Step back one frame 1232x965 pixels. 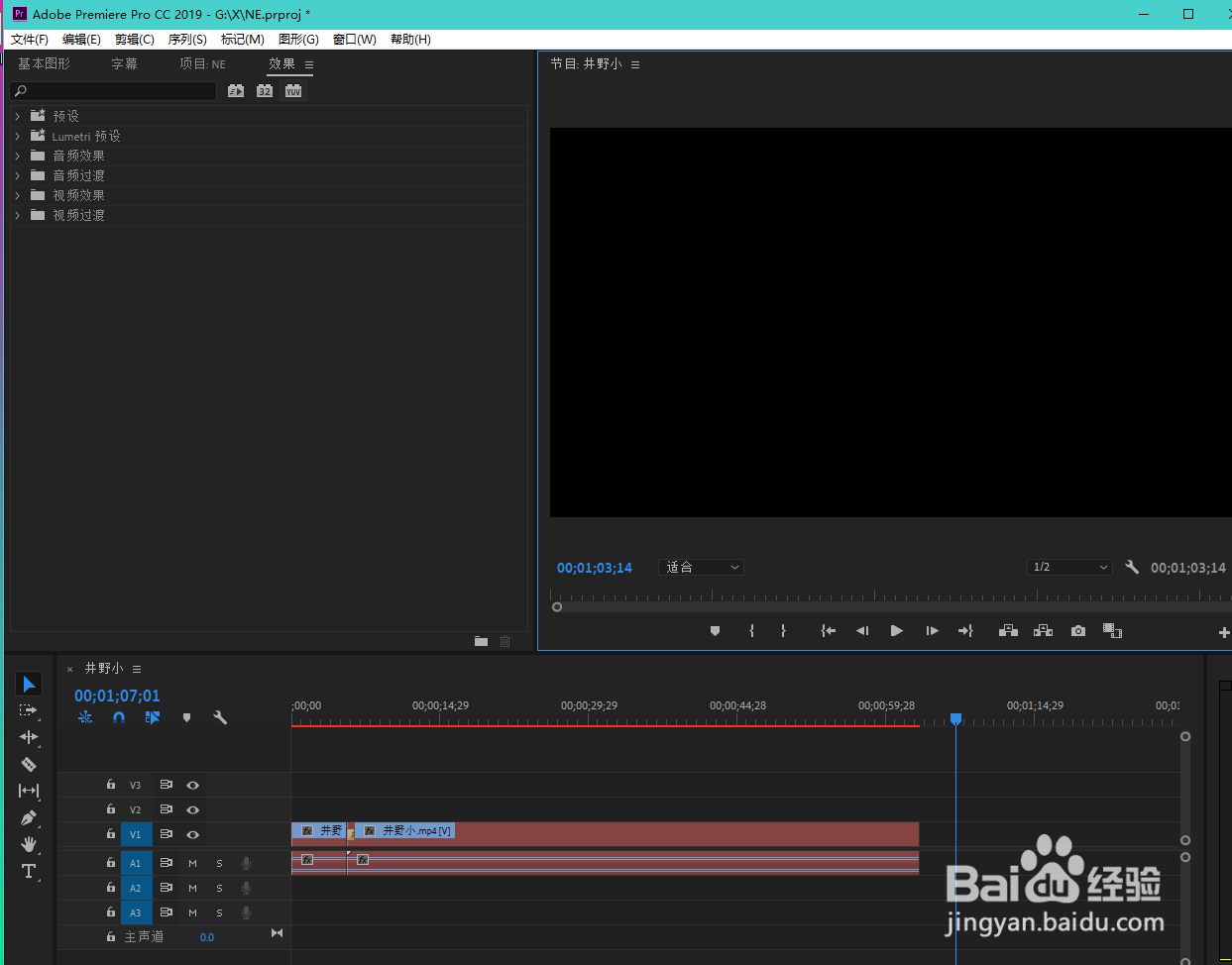point(862,631)
